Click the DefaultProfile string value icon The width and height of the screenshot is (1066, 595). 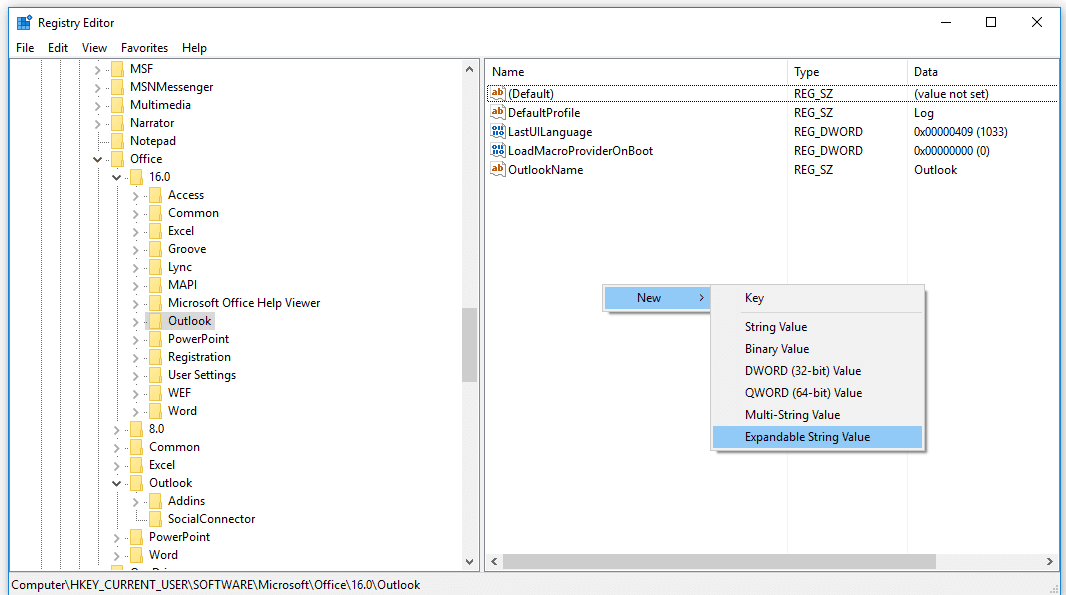(x=498, y=112)
